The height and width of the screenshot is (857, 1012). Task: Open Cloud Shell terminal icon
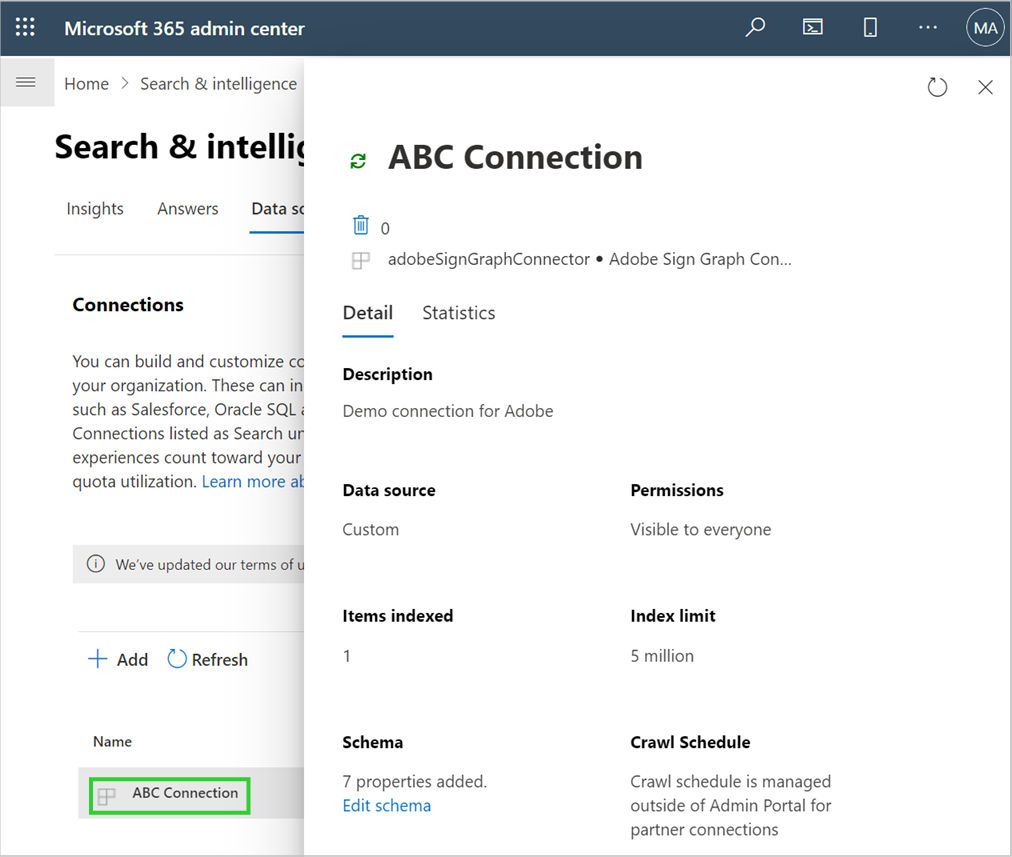pos(813,28)
